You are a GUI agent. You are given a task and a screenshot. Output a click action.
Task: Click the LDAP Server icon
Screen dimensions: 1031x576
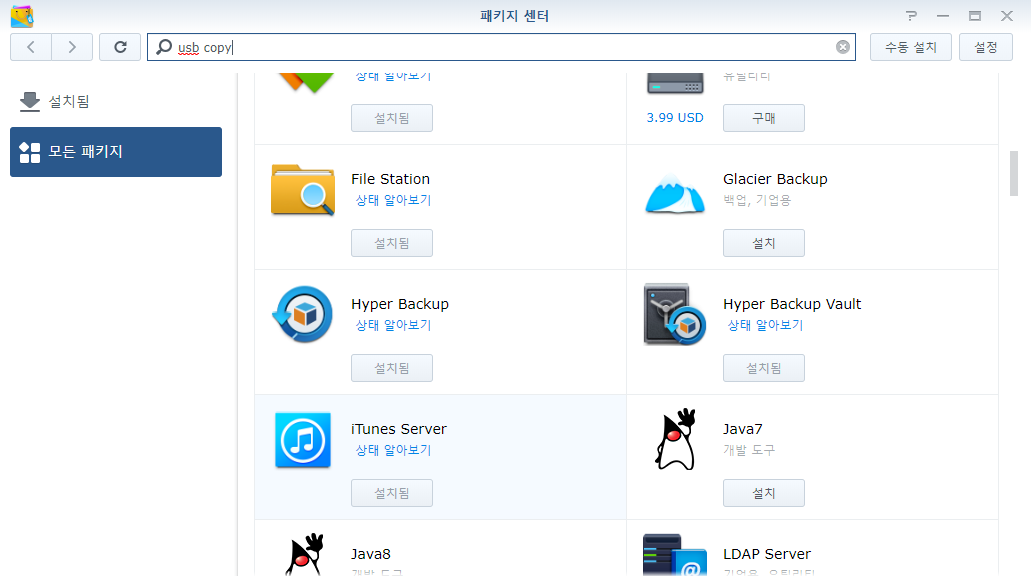675,554
